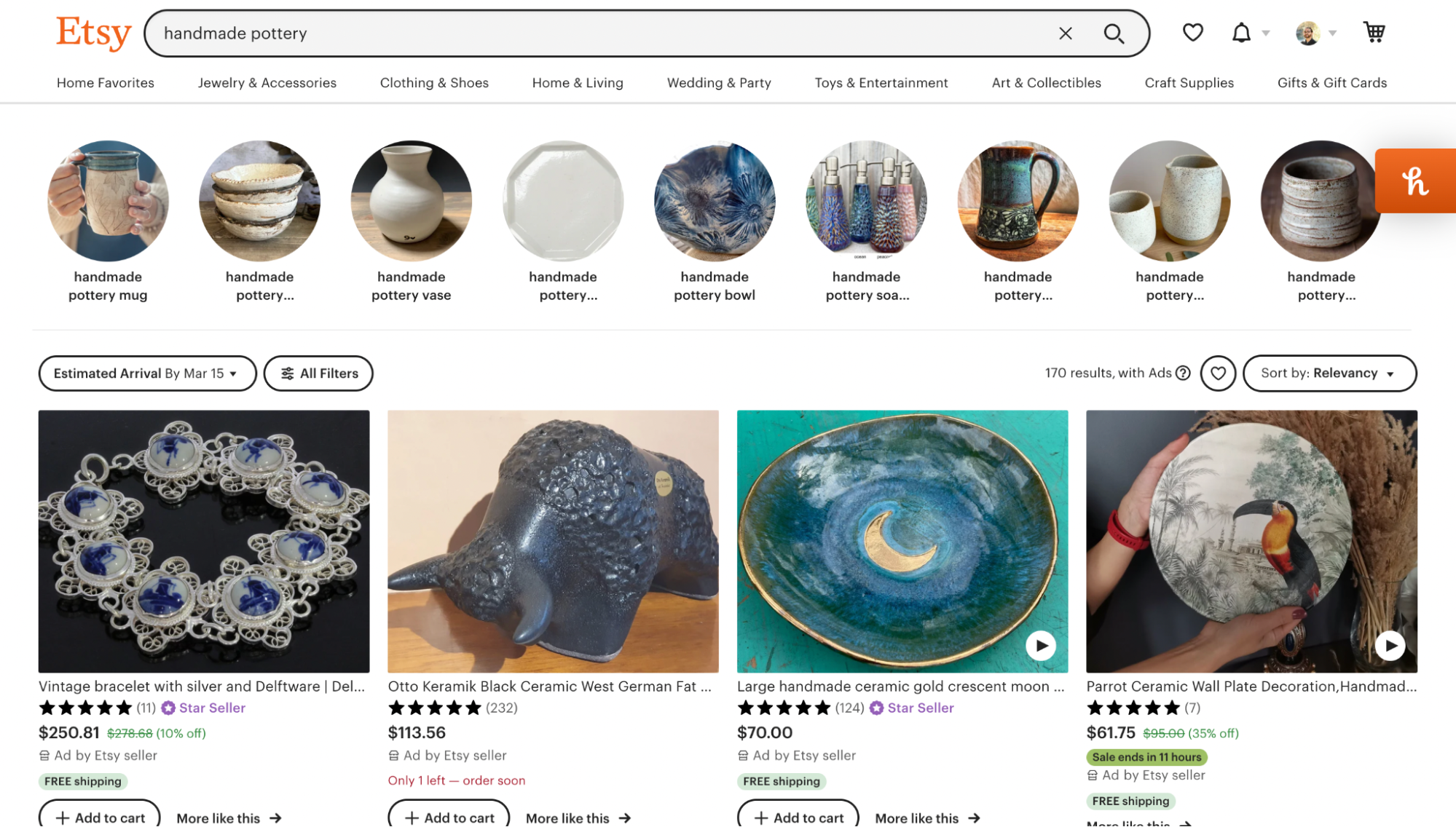Viewport: 1456px width, 827px height.
Task: Open the notifications bell
Action: point(1241,33)
